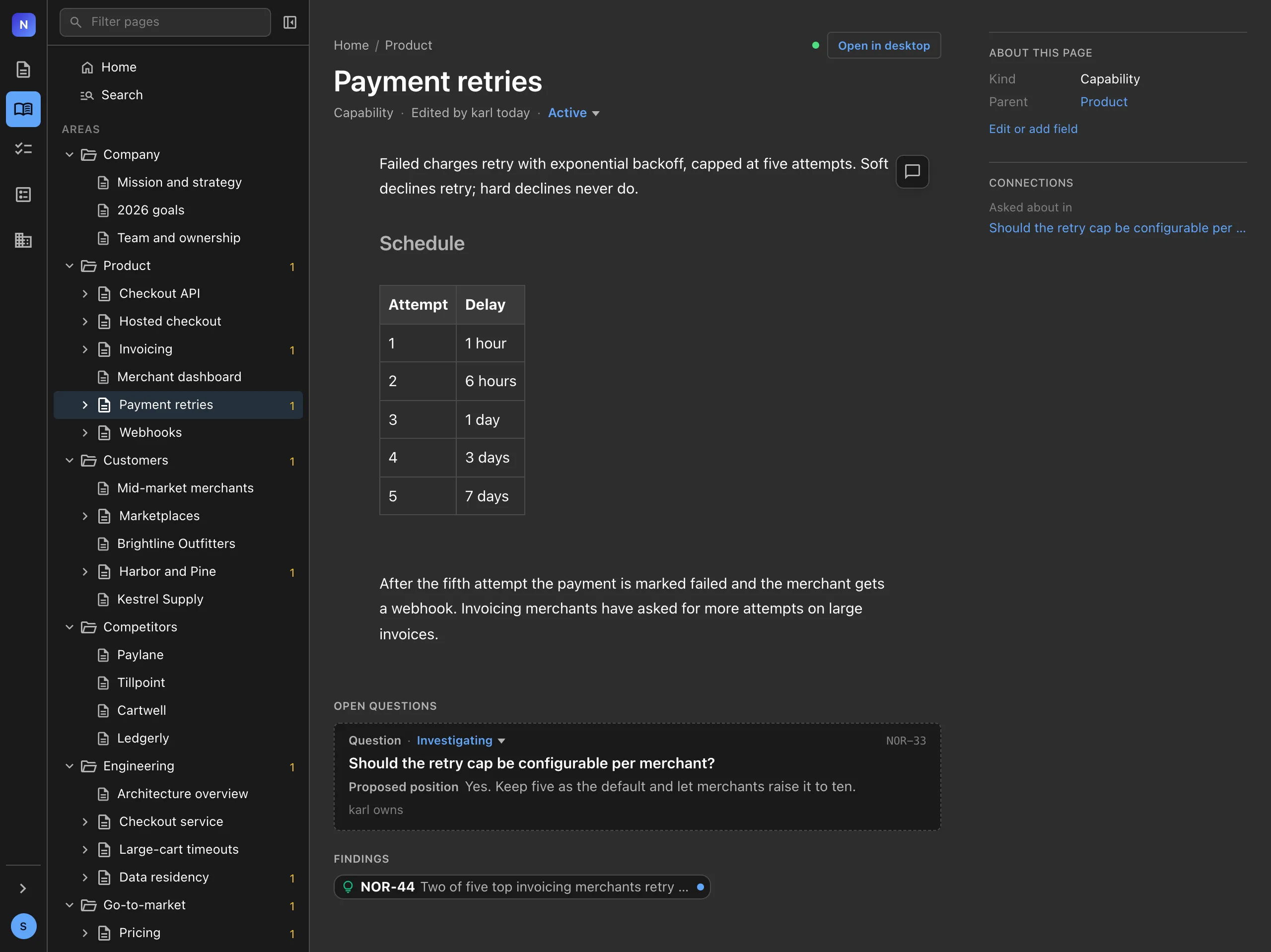The height and width of the screenshot is (952, 1271).
Task: Expand the Payment retries chevron
Action: pos(85,405)
